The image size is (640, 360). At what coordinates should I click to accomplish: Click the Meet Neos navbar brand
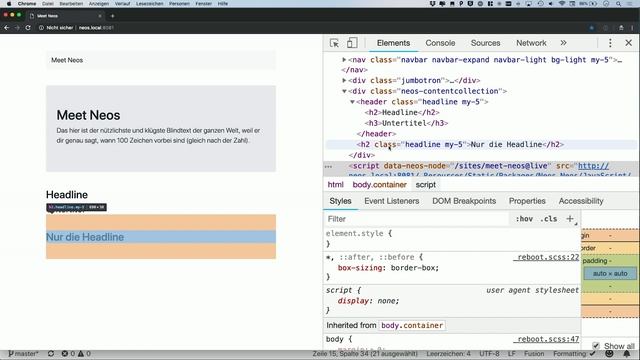(x=67, y=60)
